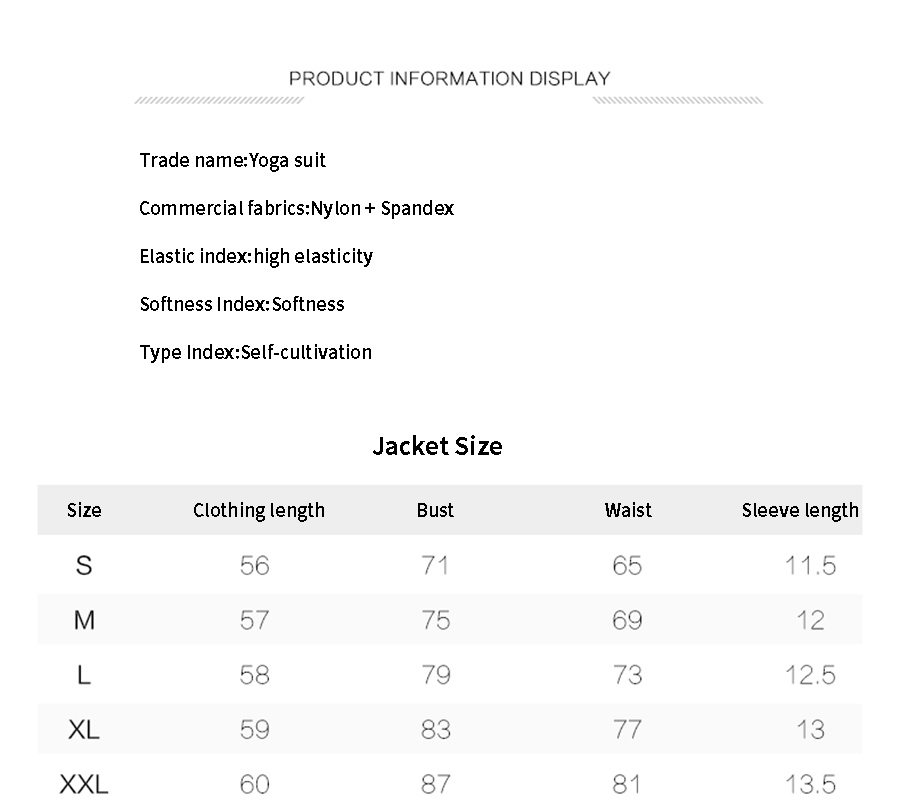Select the Clothing length column header
Viewport: 900px width, 805px height.
coord(259,510)
